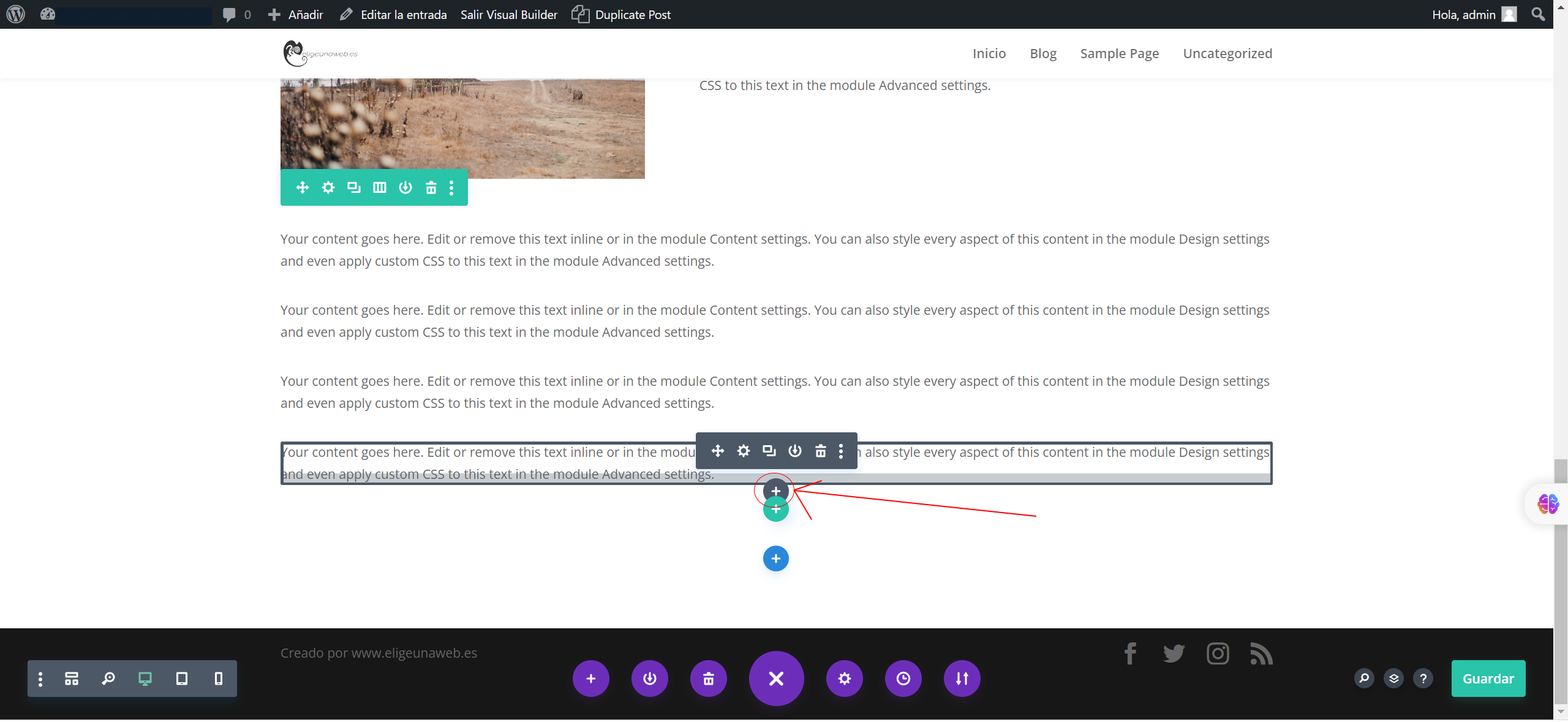Open editing history clock button
The width and height of the screenshot is (1568, 722).
(903, 679)
